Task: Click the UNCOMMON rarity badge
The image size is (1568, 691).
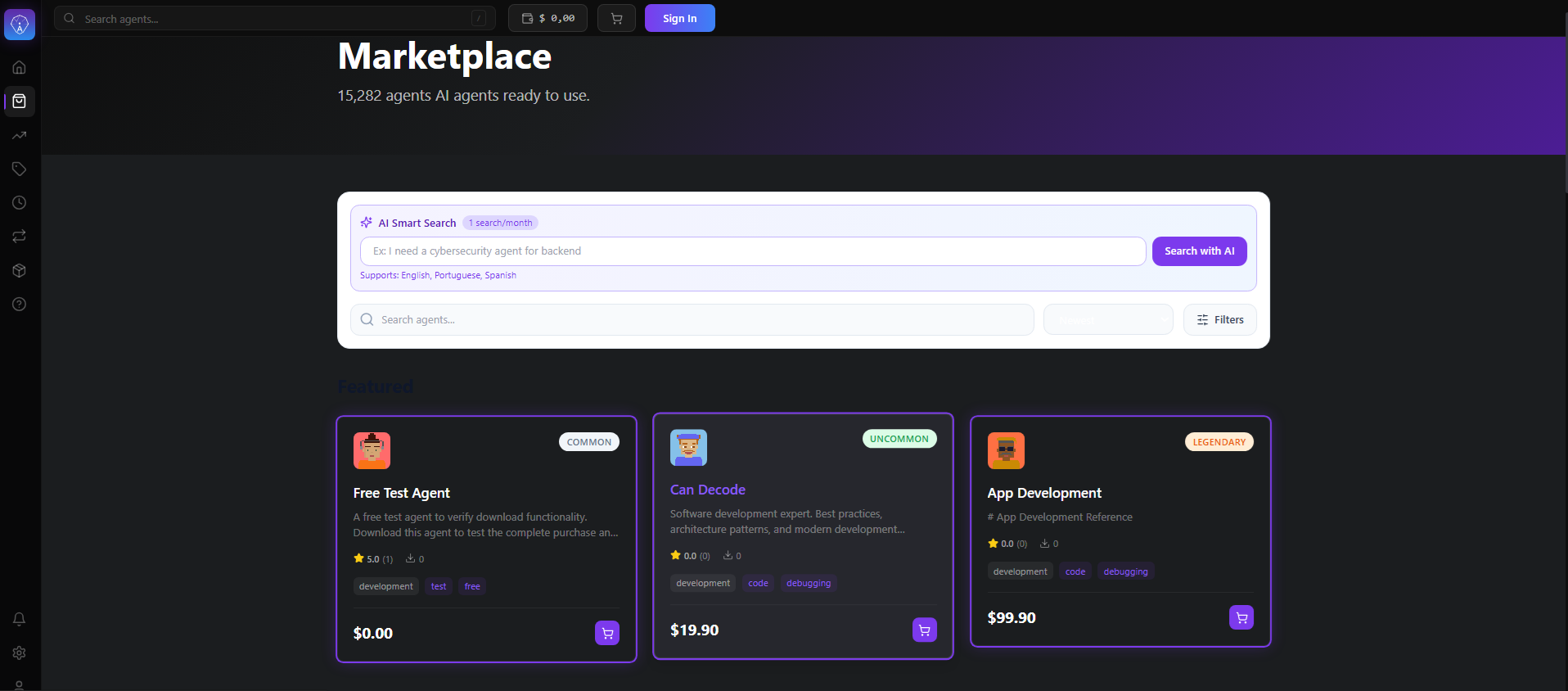Action: tap(899, 439)
